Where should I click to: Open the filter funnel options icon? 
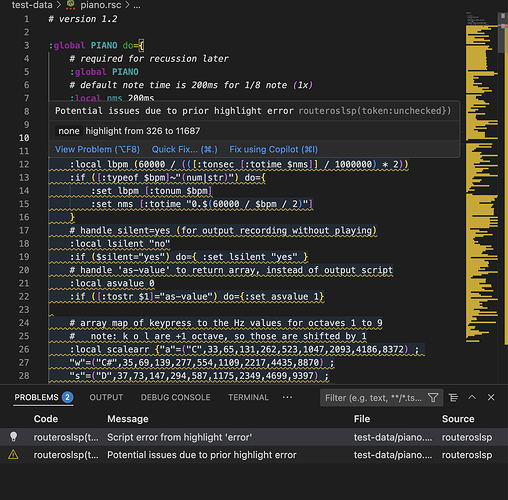[x=433, y=398]
